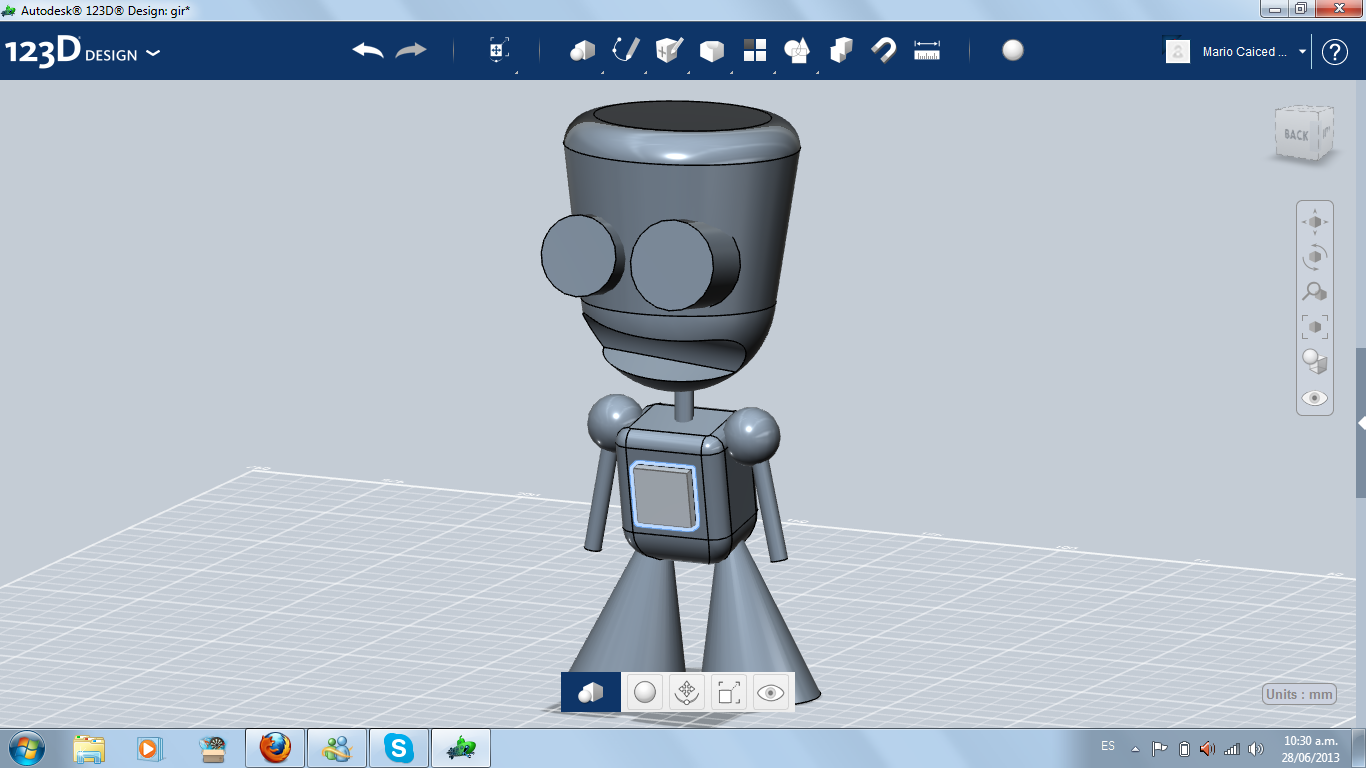The image size is (1366, 768).
Task: Open the Pattern tools menu
Action: point(755,50)
